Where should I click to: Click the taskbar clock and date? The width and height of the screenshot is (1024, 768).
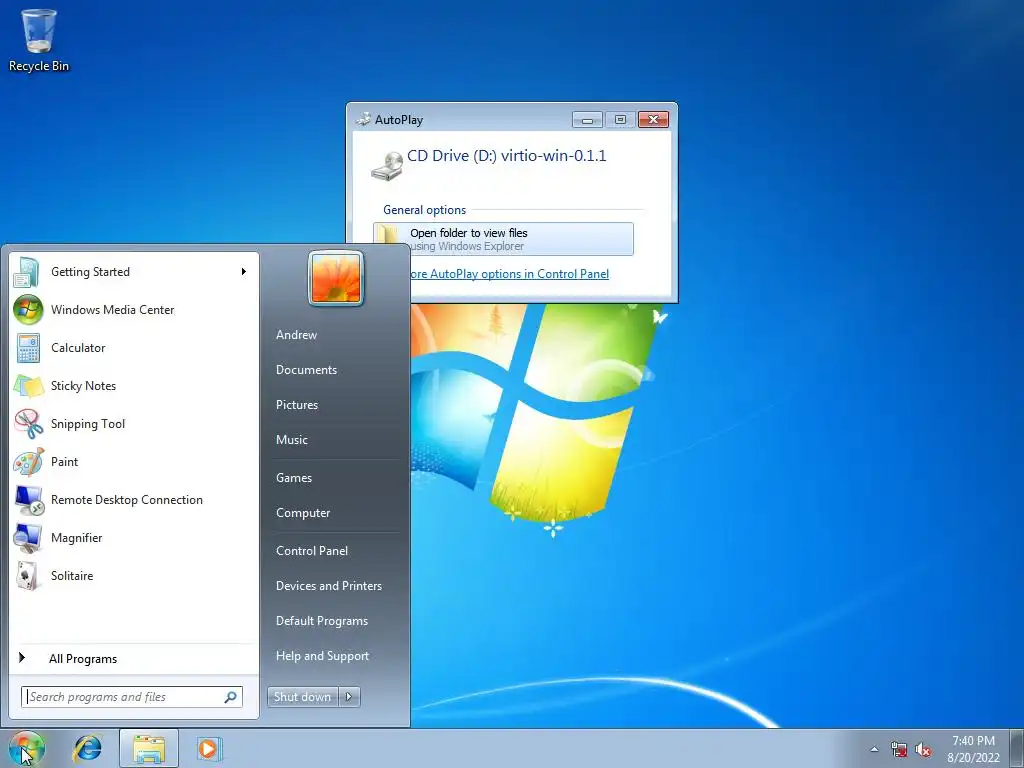973,749
